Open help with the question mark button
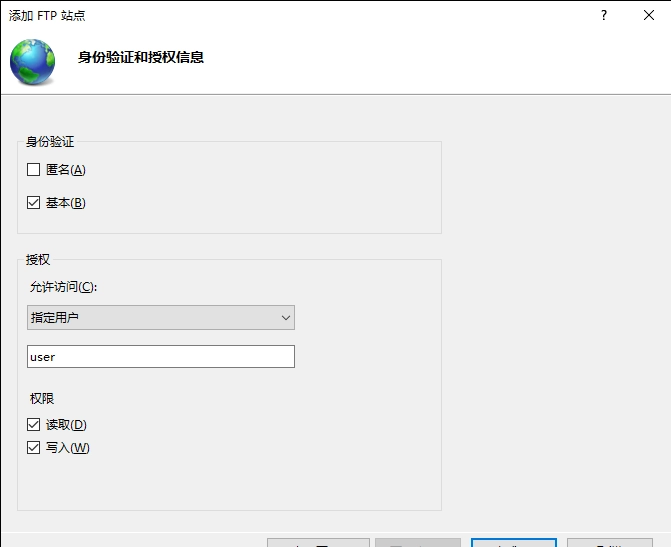Image resolution: width=671 pixels, height=547 pixels. click(x=604, y=15)
